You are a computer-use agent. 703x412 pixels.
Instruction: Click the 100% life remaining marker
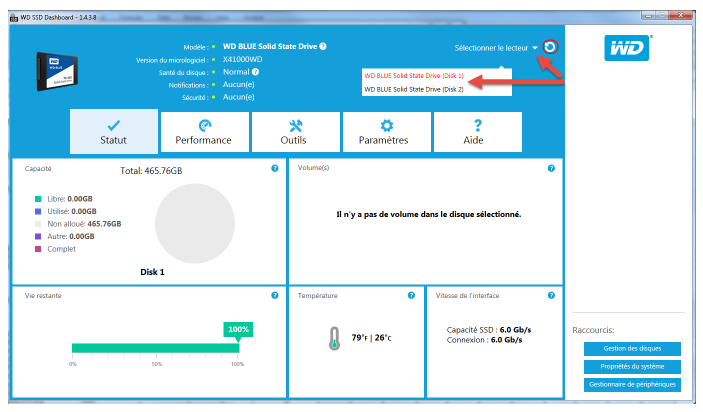coord(238,329)
